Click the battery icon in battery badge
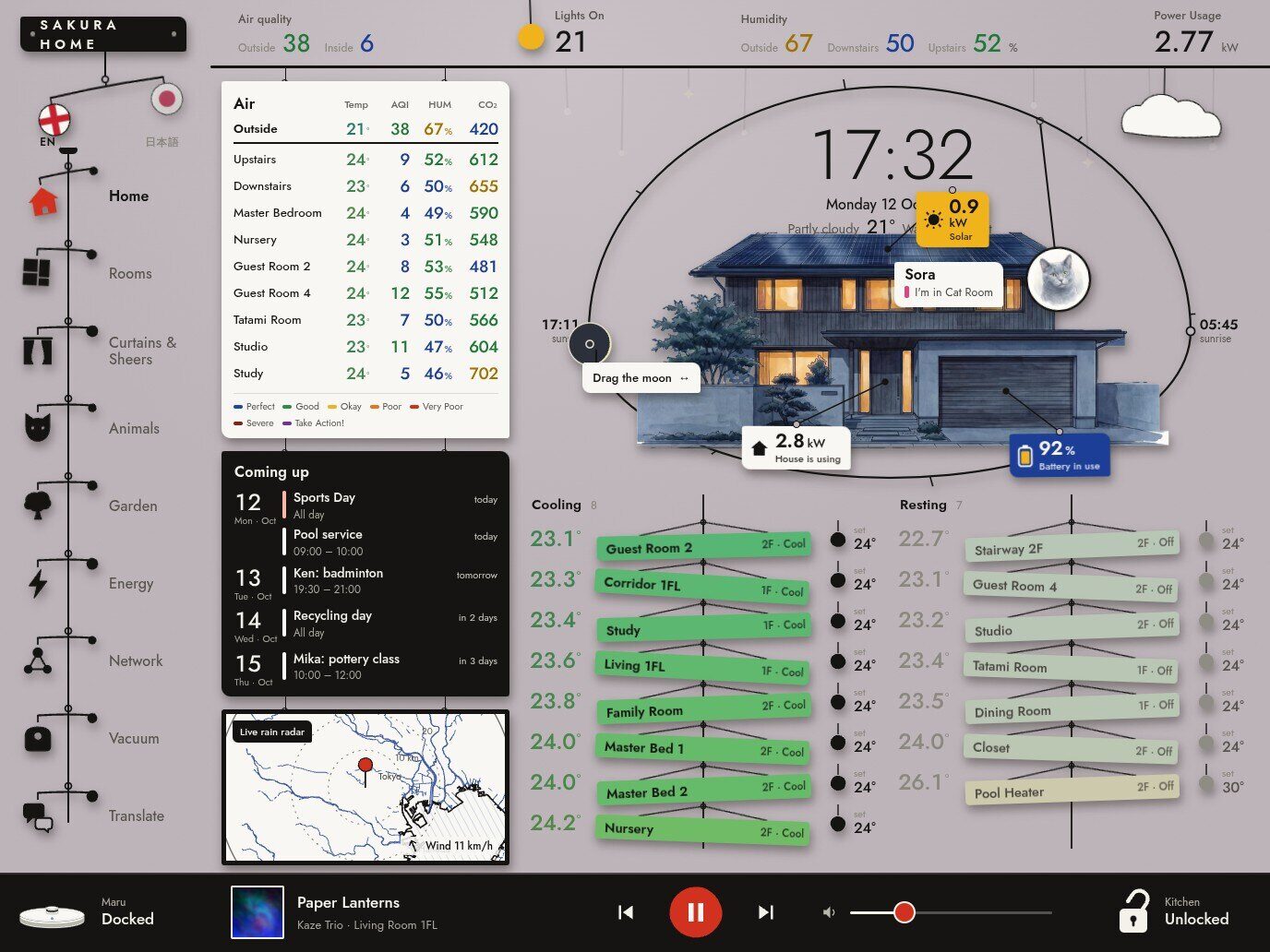 pyautogui.click(x=1024, y=455)
